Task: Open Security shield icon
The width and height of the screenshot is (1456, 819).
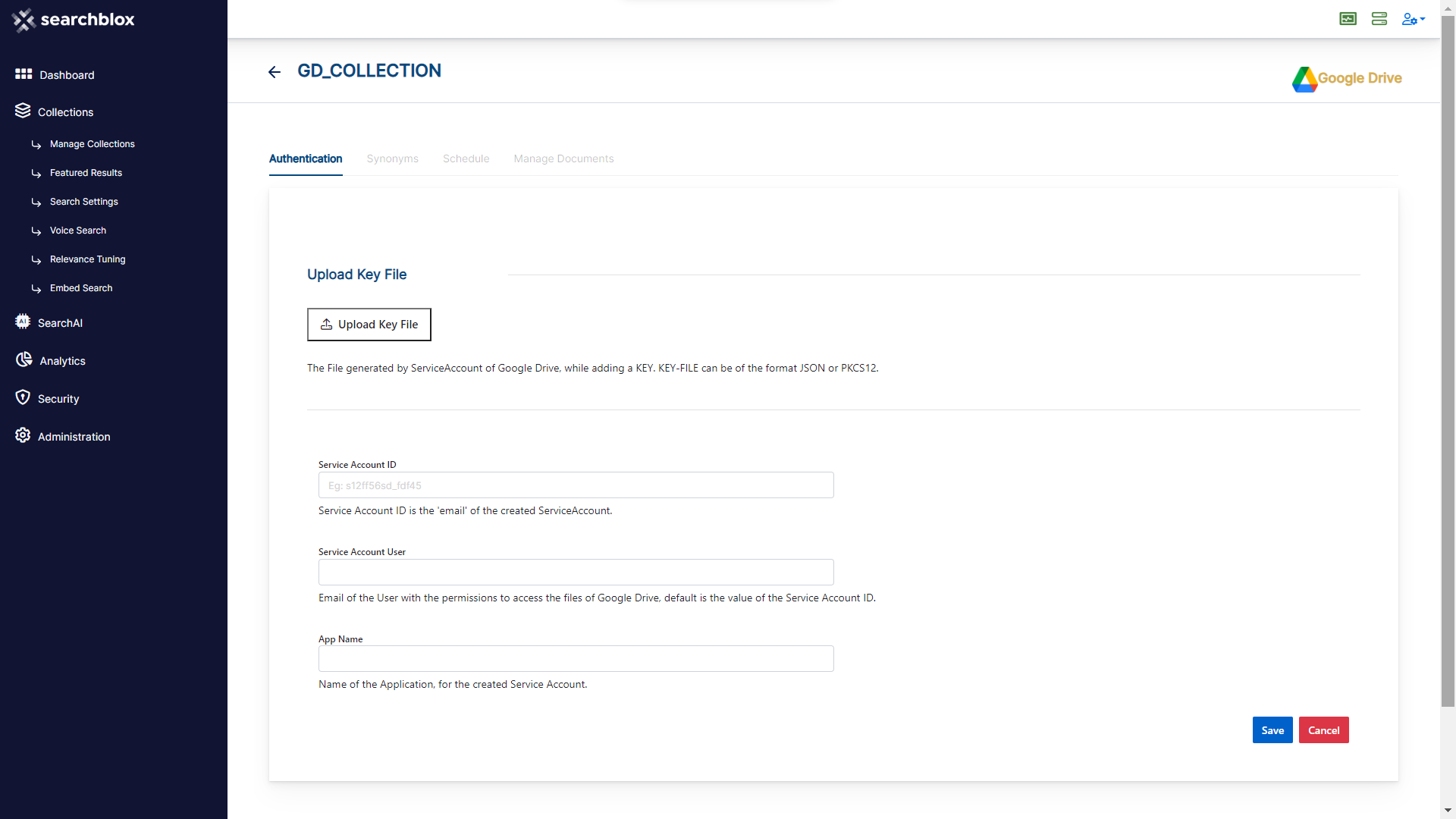Action: click(x=23, y=398)
